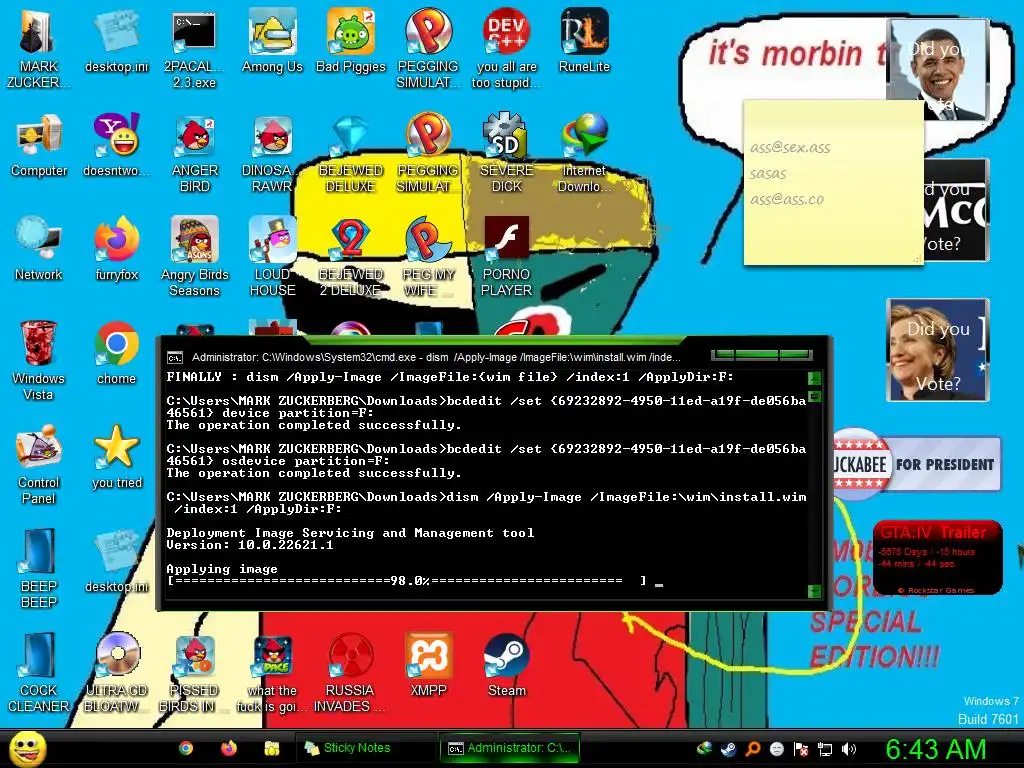Viewport: 1024px width, 768px height.
Task: Click the Steam system tray icon
Action: click(x=728, y=748)
